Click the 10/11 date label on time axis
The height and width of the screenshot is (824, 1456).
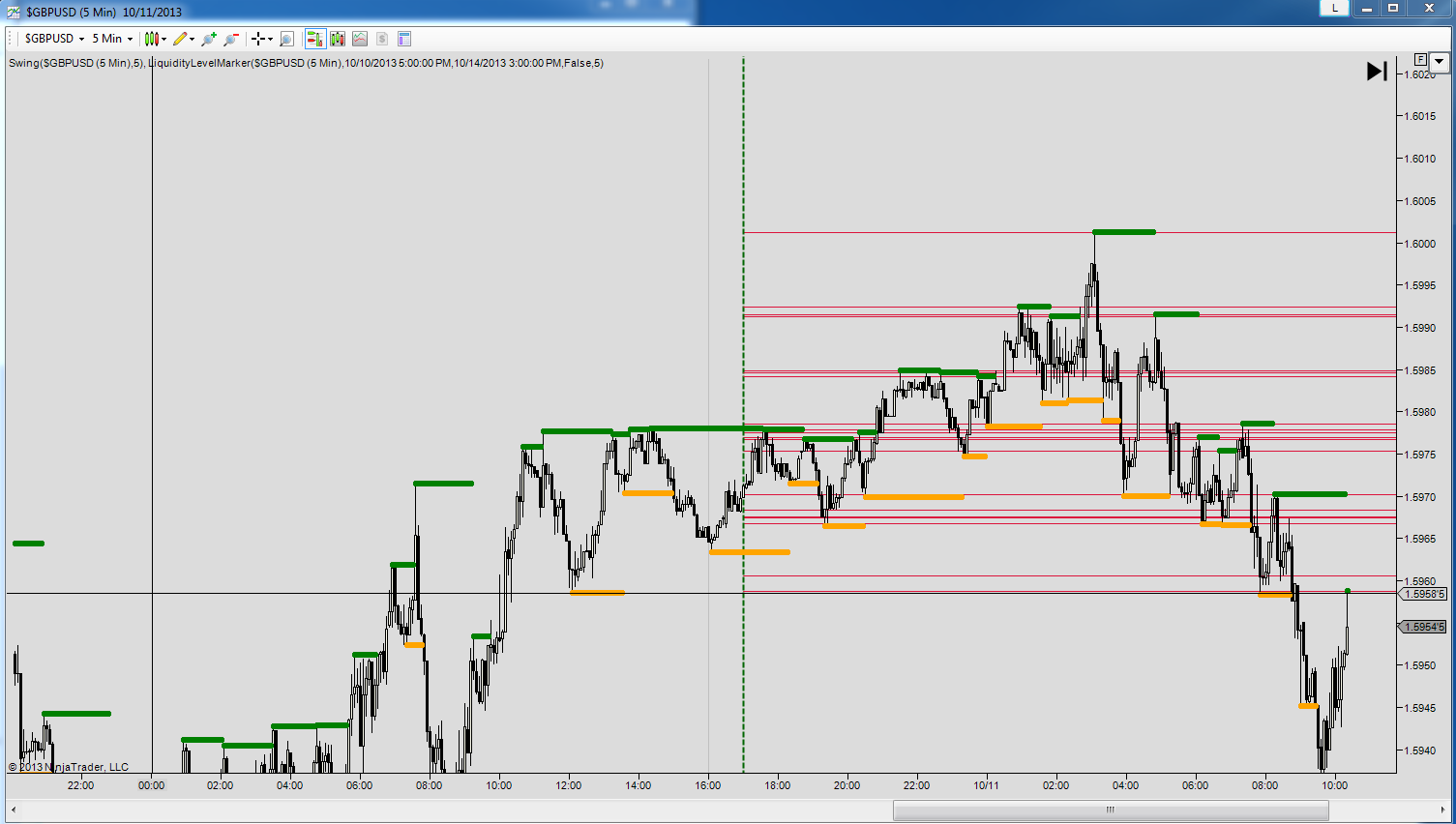[x=986, y=785]
